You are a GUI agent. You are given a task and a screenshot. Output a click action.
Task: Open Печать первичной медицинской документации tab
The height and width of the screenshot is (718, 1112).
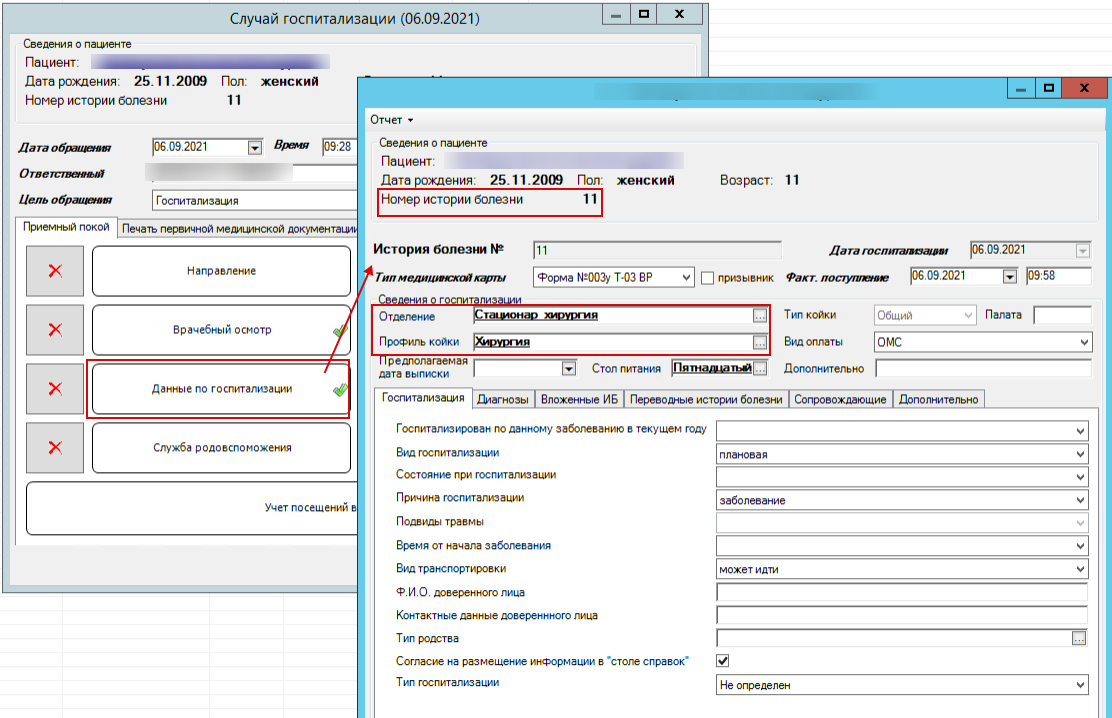point(239,228)
